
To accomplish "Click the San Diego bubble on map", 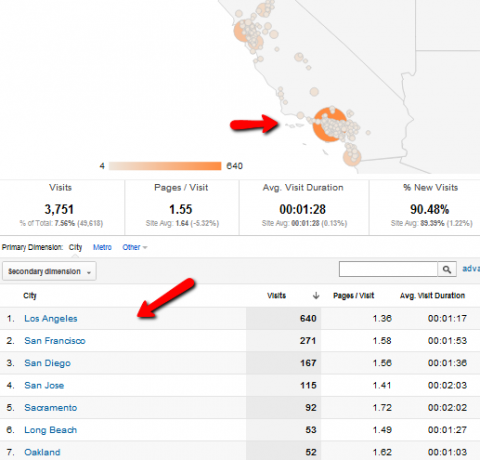I will point(352,157).
